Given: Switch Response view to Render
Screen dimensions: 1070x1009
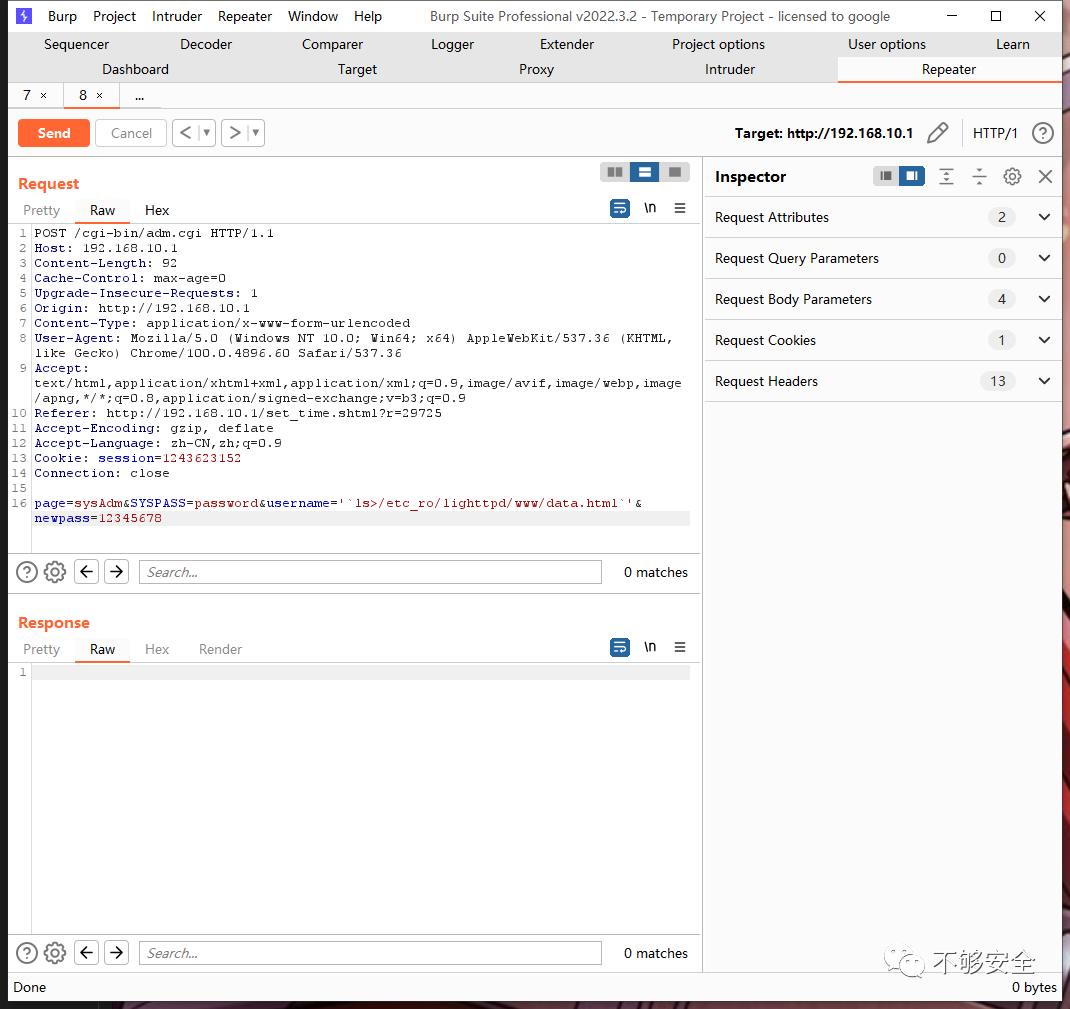Looking at the screenshot, I should point(220,649).
